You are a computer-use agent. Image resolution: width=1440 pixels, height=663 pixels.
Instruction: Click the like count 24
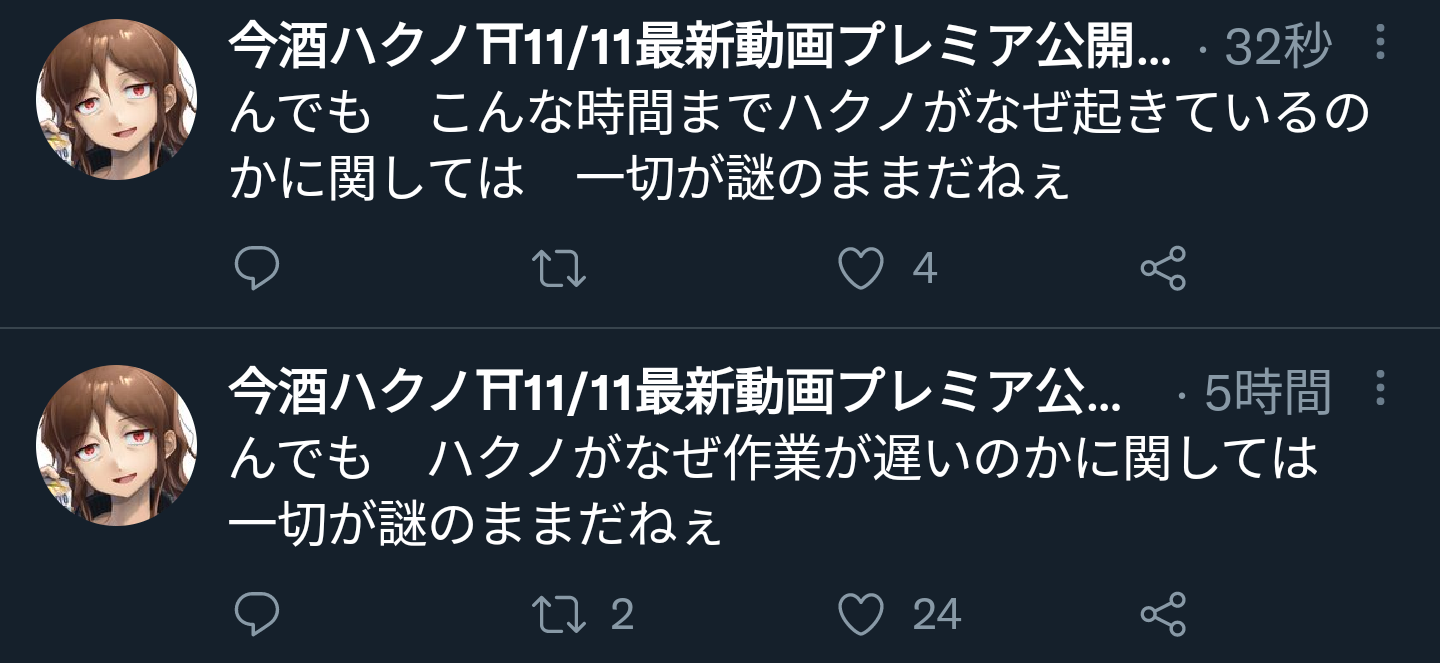tap(936, 614)
